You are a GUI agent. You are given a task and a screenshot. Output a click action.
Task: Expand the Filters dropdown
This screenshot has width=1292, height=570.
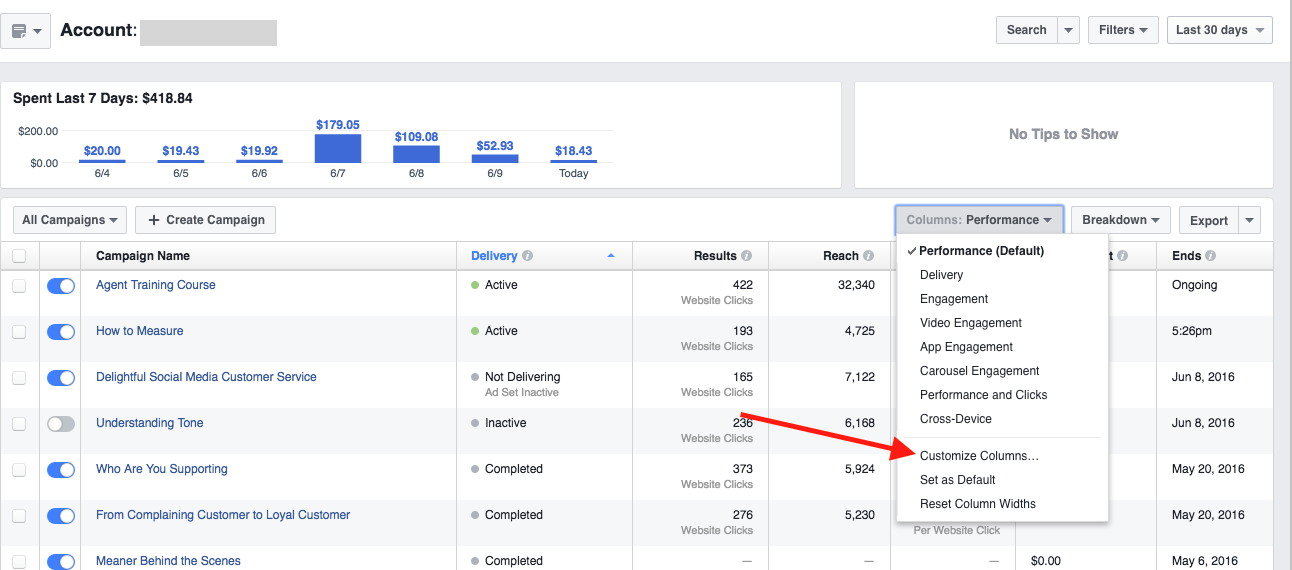click(x=1123, y=30)
